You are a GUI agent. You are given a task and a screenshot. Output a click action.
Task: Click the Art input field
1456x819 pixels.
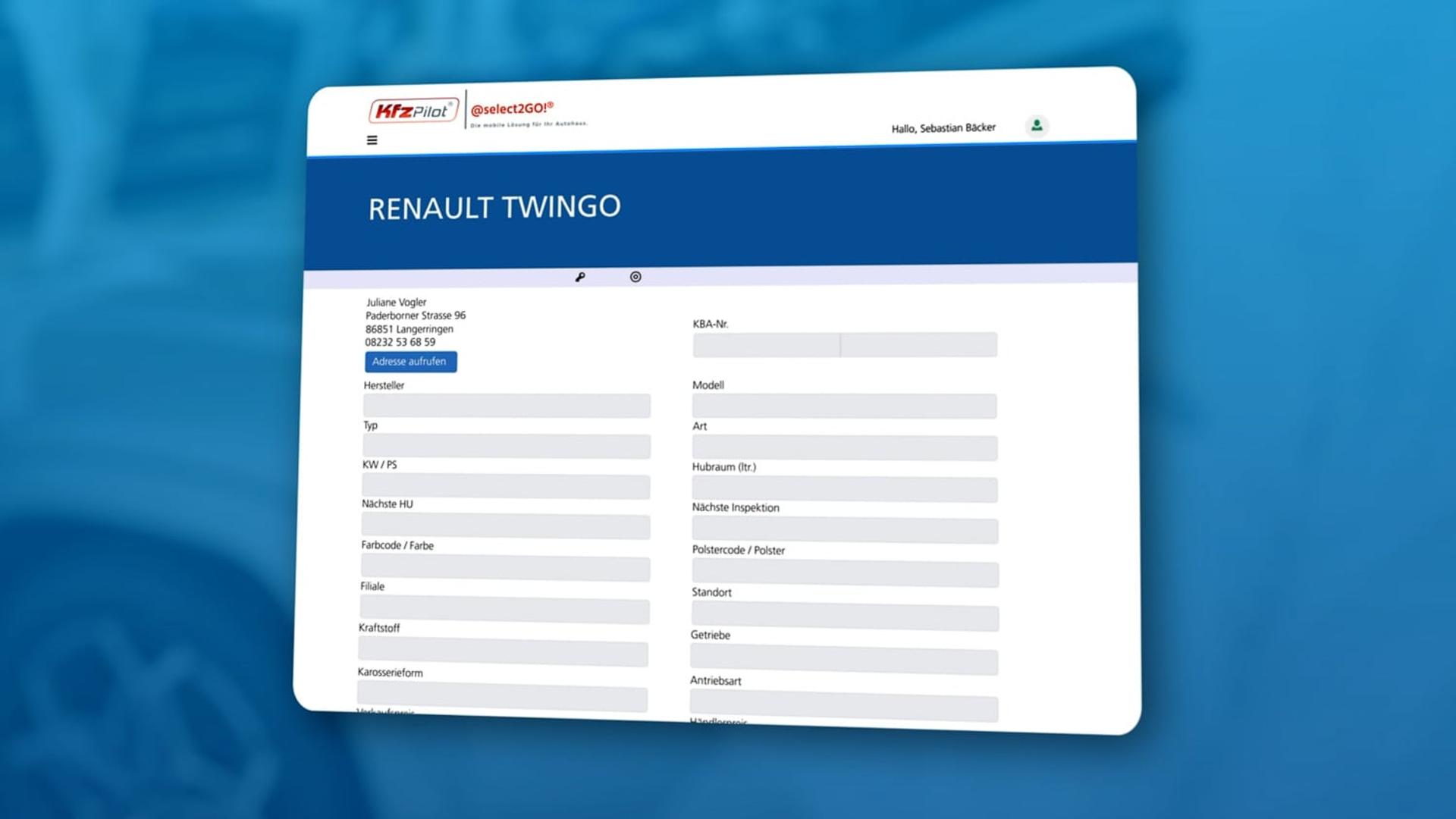click(x=845, y=448)
